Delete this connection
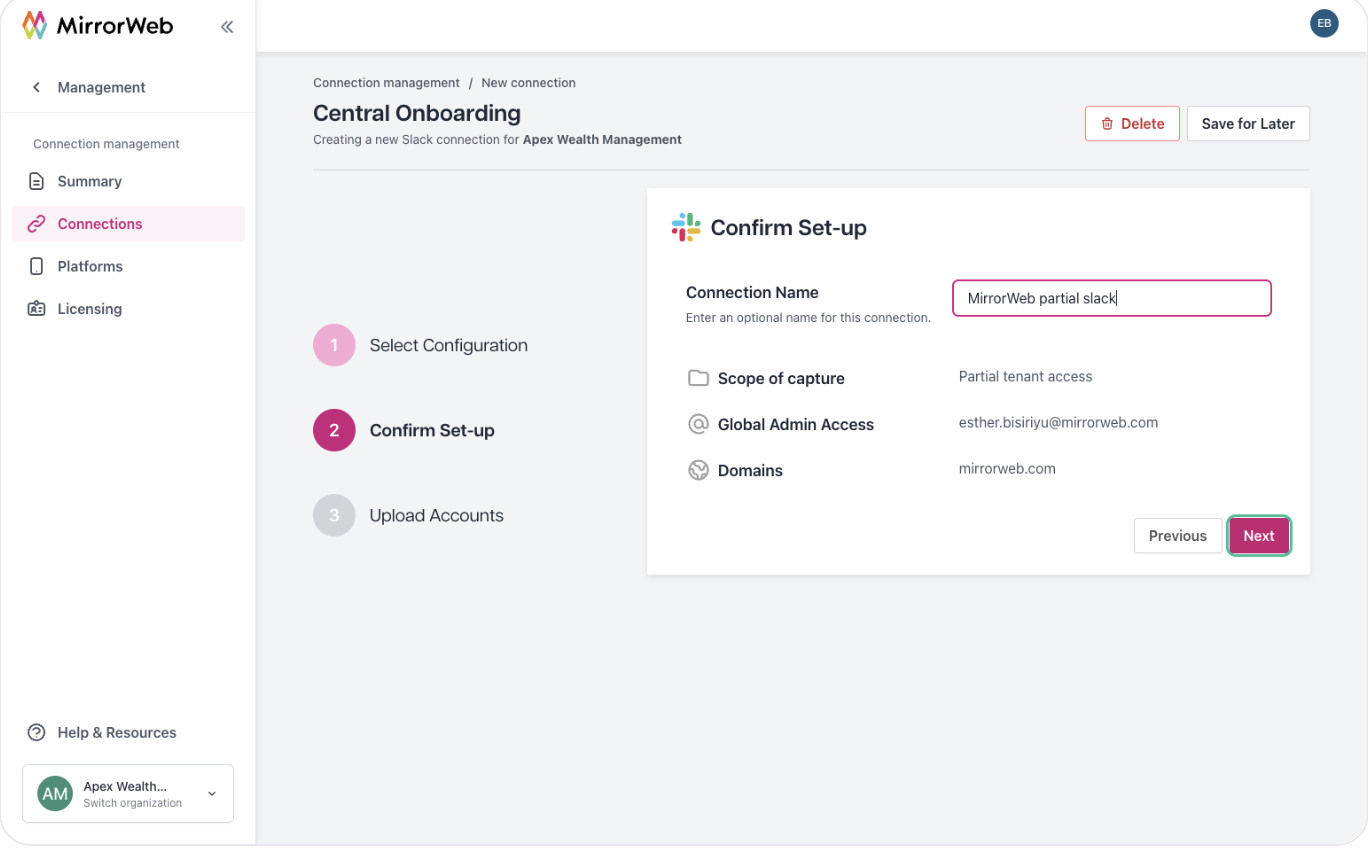 [x=1132, y=124]
